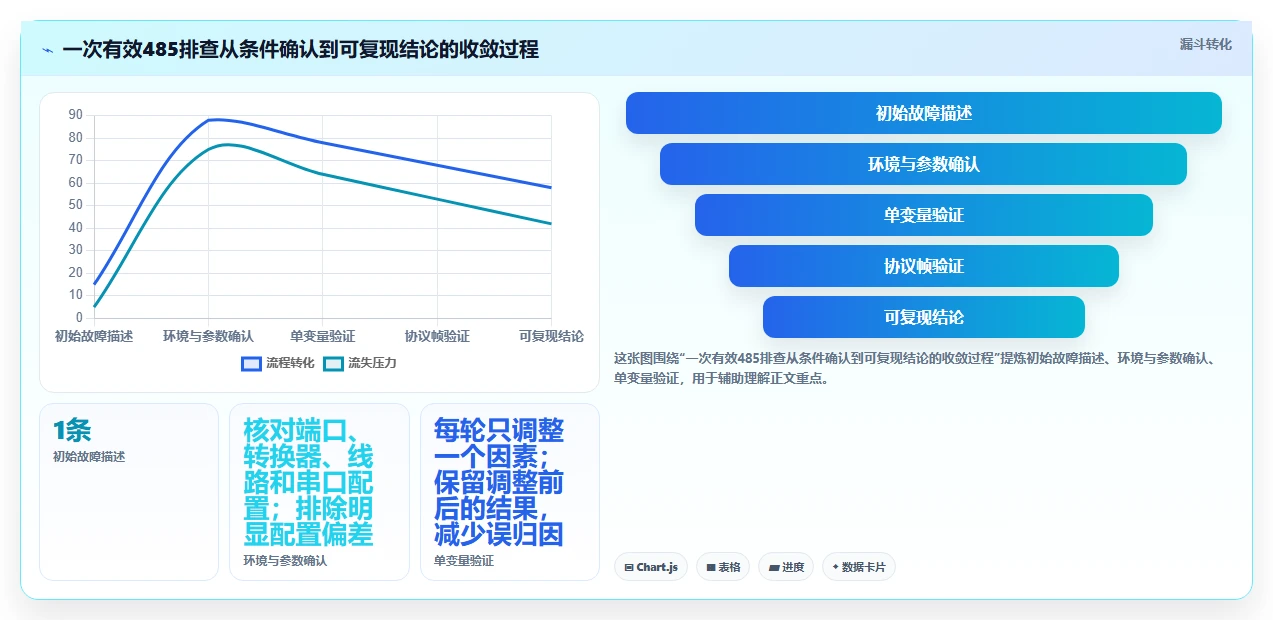This screenshot has height=620, width=1273.
Task: Open the 1条 初始故障描述 data card
Action: pos(129,491)
